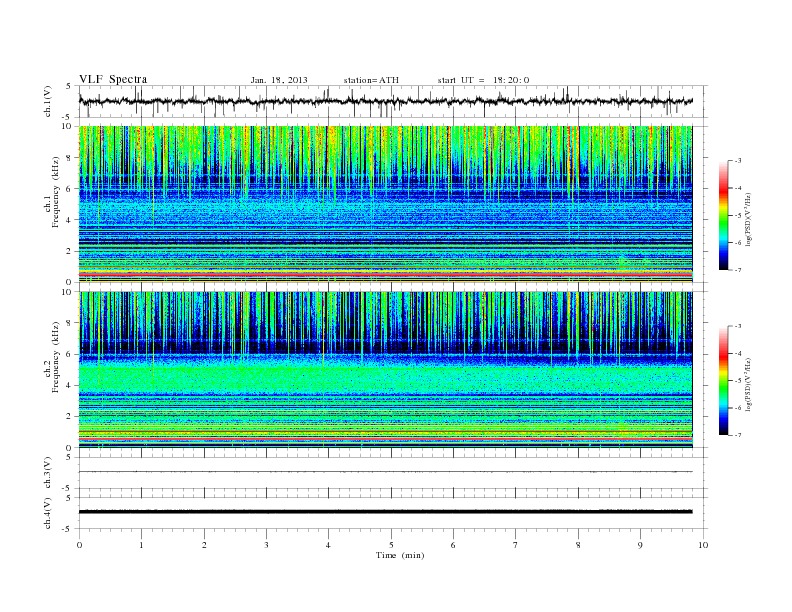Select the 'start UT = 18:20:0' label
Screen dimensions: 792x612
483,80
